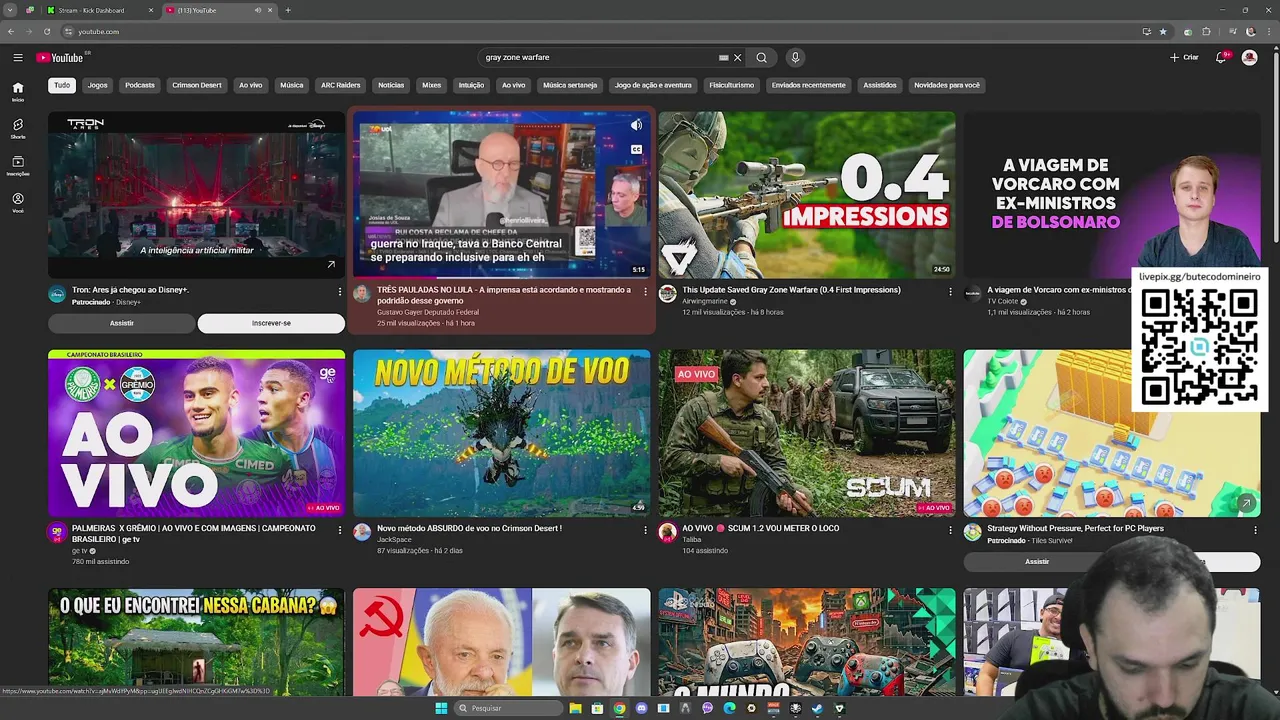Open the YouTube account avatar menu
The width and height of the screenshot is (1280, 720).
point(1249,58)
